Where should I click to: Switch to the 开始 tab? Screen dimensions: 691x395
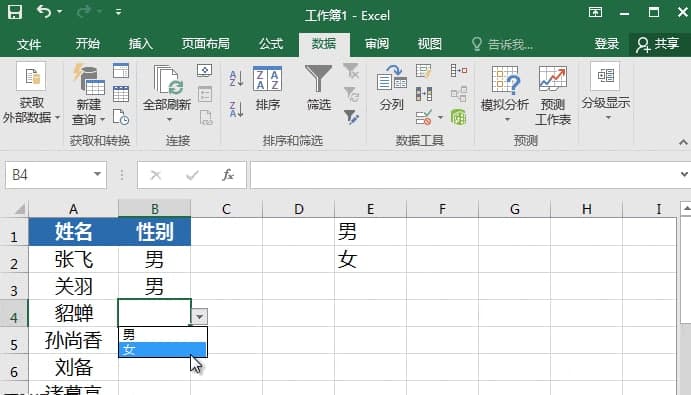pyautogui.click(x=87, y=44)
